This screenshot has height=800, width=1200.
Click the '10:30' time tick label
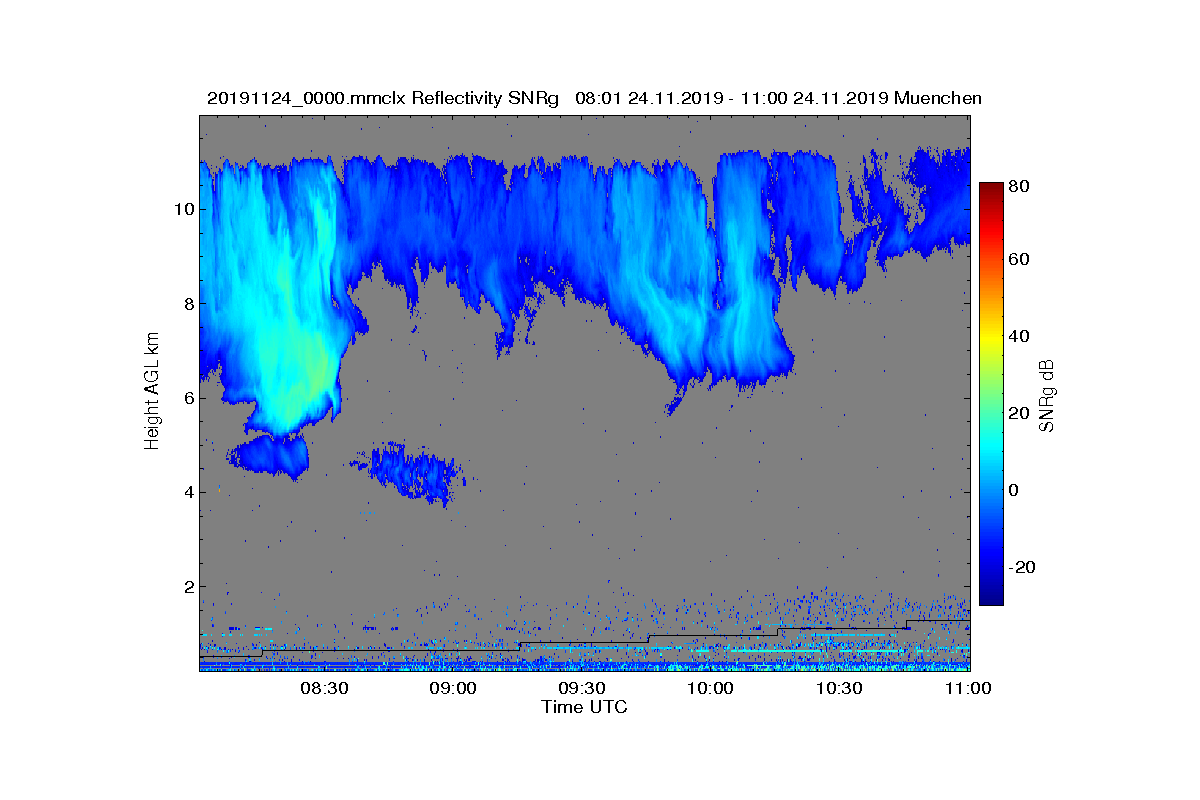pos(840,688)
